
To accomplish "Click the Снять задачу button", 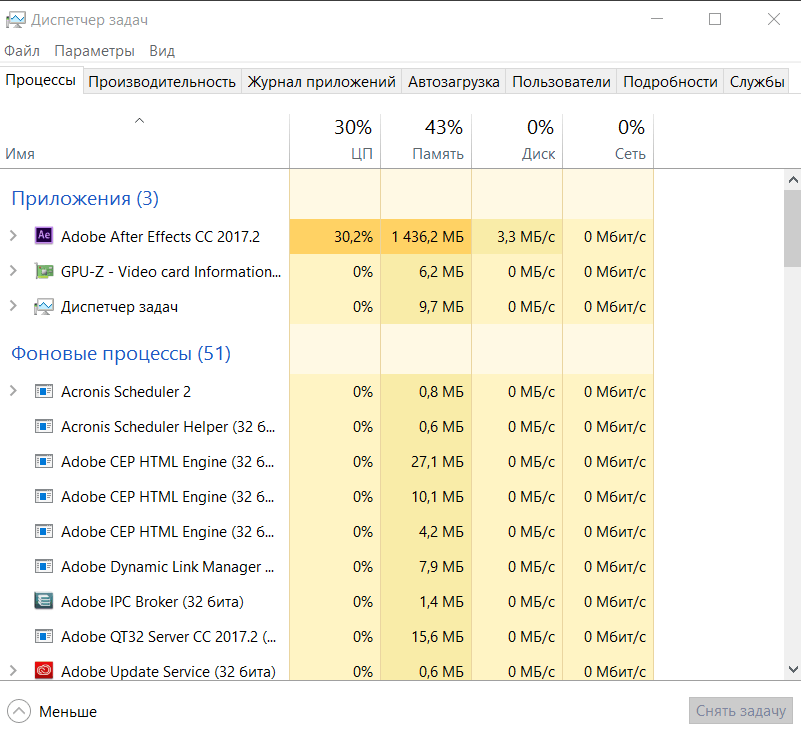I will pos(741,711).
